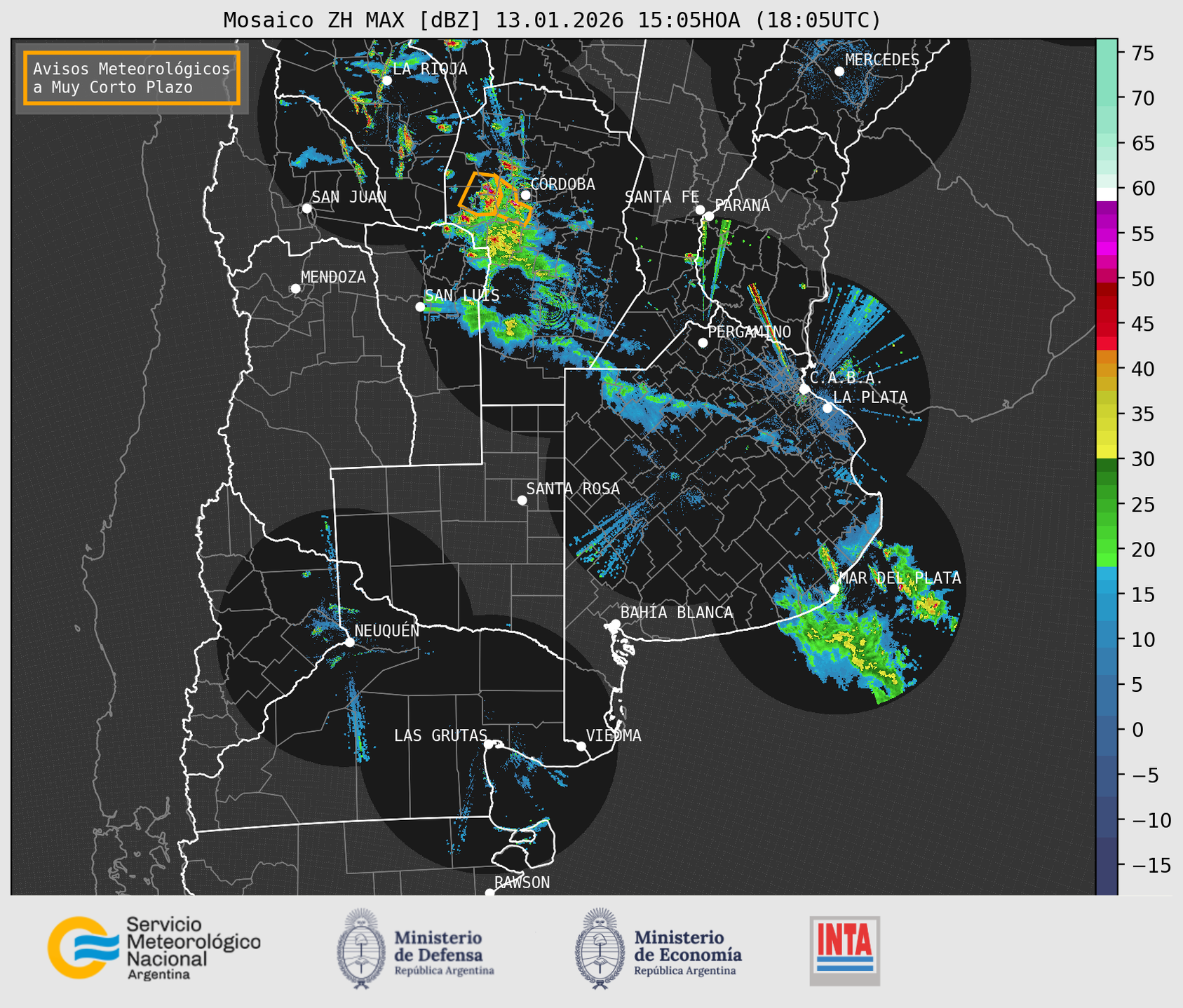
Task: Select the LA RIOJA city marker
Action: 386,80
